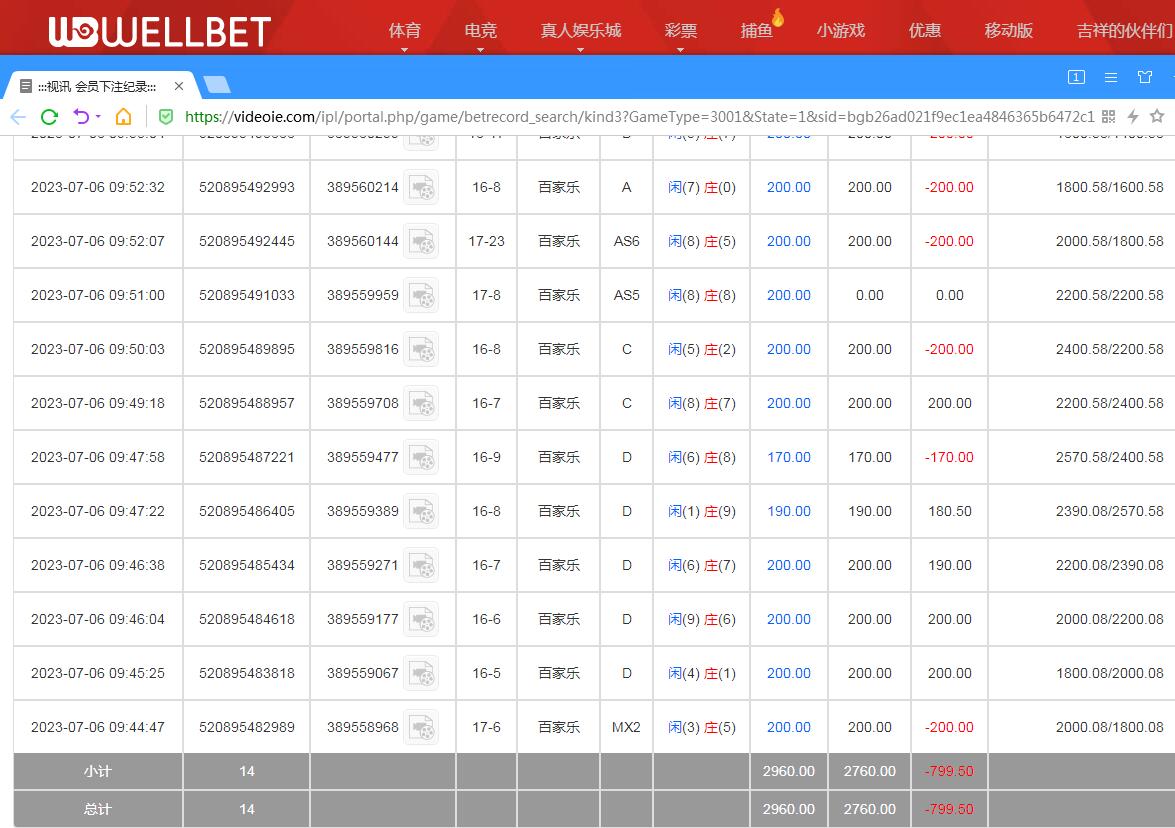Open the 捕鱼 menu item
The height and width of the screenshot is (828, 1175).
point(756,31)
